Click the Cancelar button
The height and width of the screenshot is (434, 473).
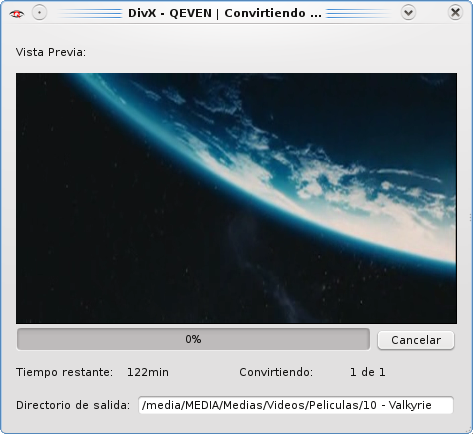416,340
